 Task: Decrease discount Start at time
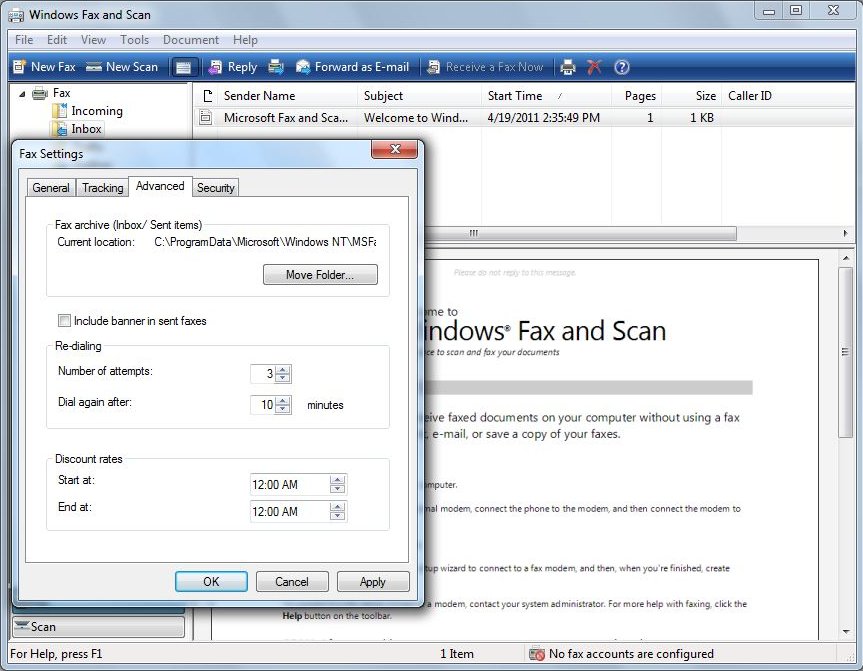(337, 489)
